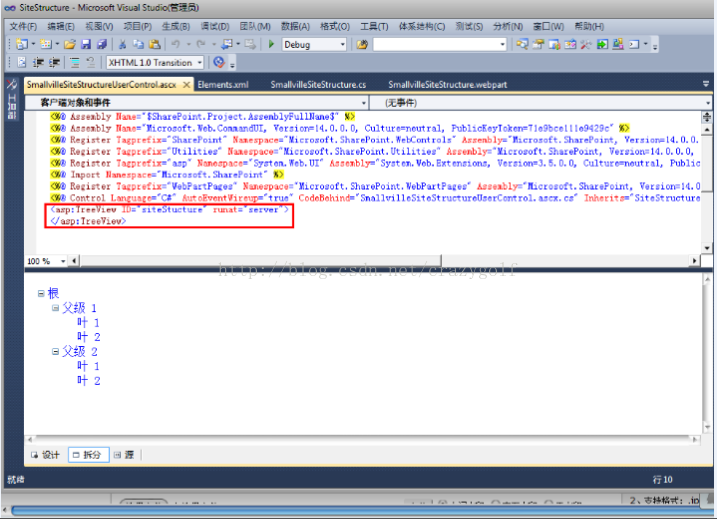
Task: Open the 编辑(E) menu
Action: coord(61,27)
